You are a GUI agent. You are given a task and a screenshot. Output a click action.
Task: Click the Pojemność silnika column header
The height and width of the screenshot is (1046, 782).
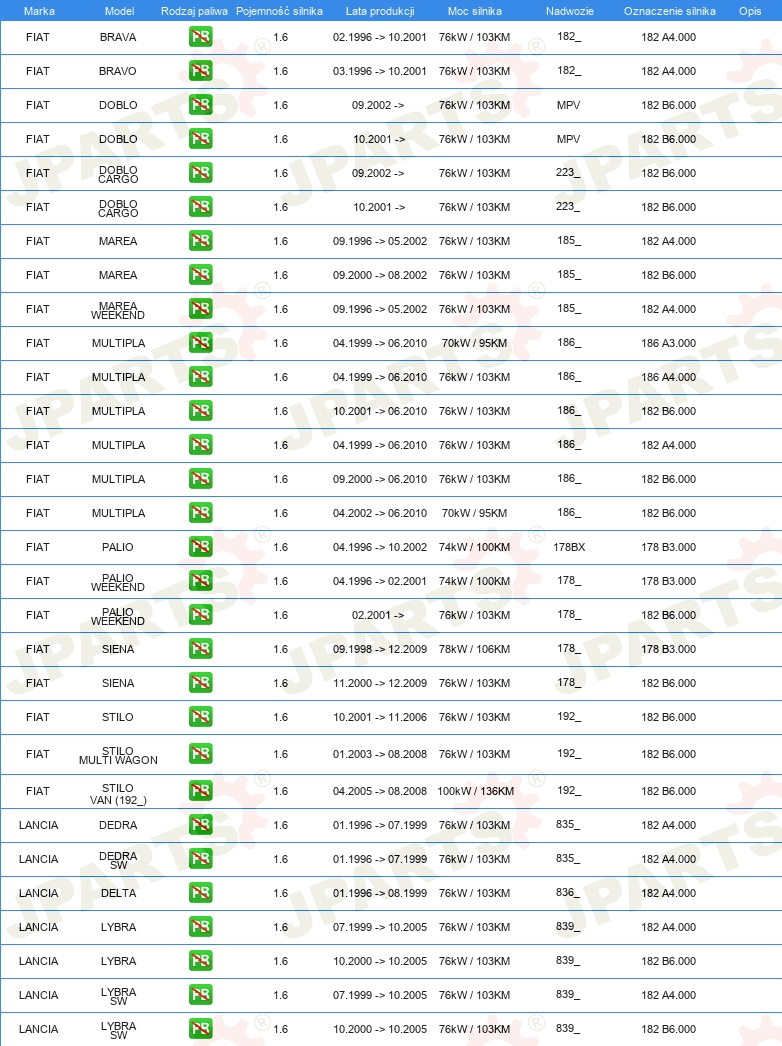tap(280, 11)
